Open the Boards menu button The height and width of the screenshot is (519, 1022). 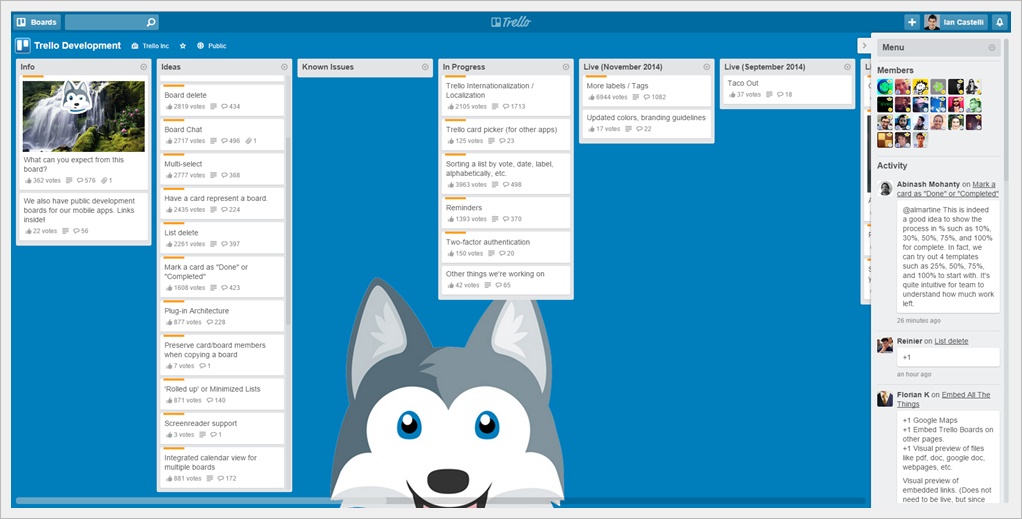coord(37,22)
